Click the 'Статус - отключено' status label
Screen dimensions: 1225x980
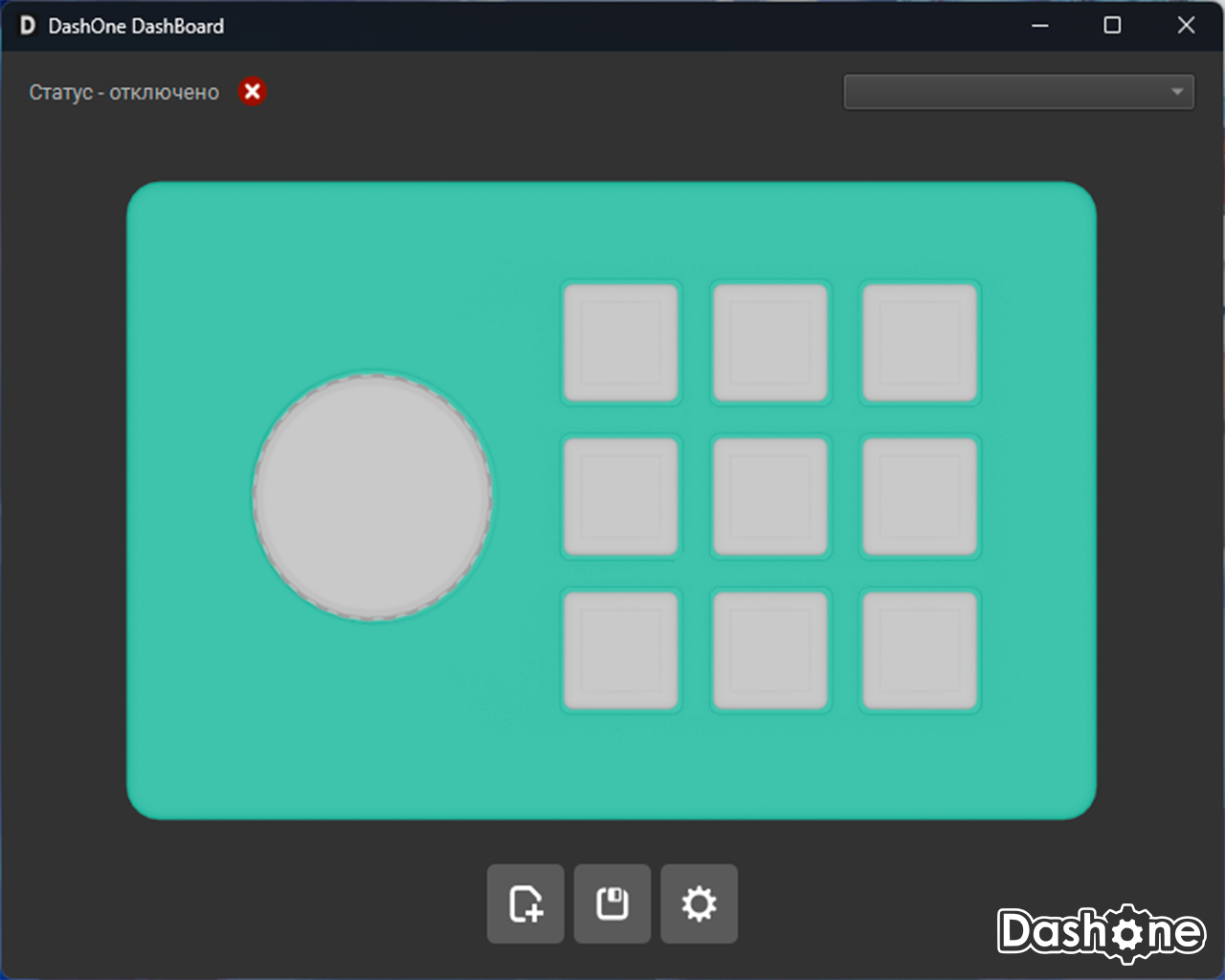click(124, 93)
